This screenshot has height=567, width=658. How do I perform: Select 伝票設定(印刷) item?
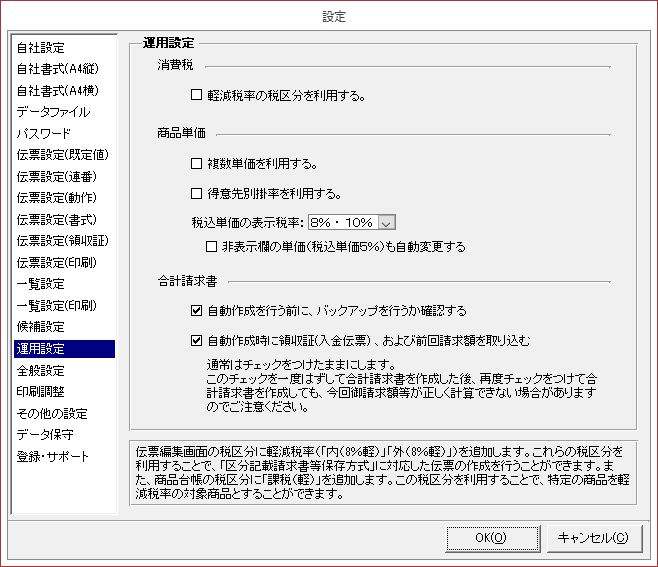pos(57,263)
